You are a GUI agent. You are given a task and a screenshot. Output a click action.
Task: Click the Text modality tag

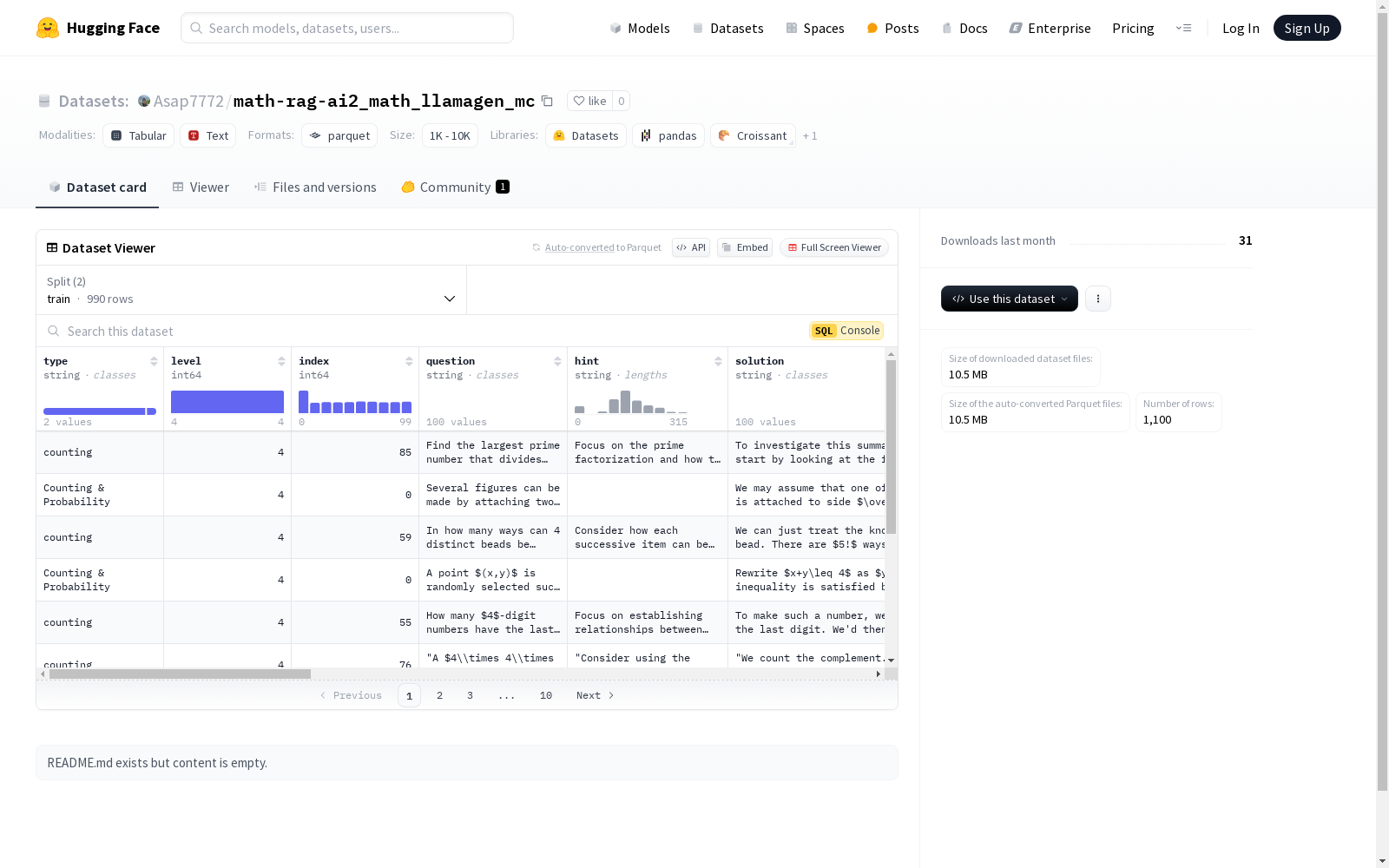(x=208, y=135)
